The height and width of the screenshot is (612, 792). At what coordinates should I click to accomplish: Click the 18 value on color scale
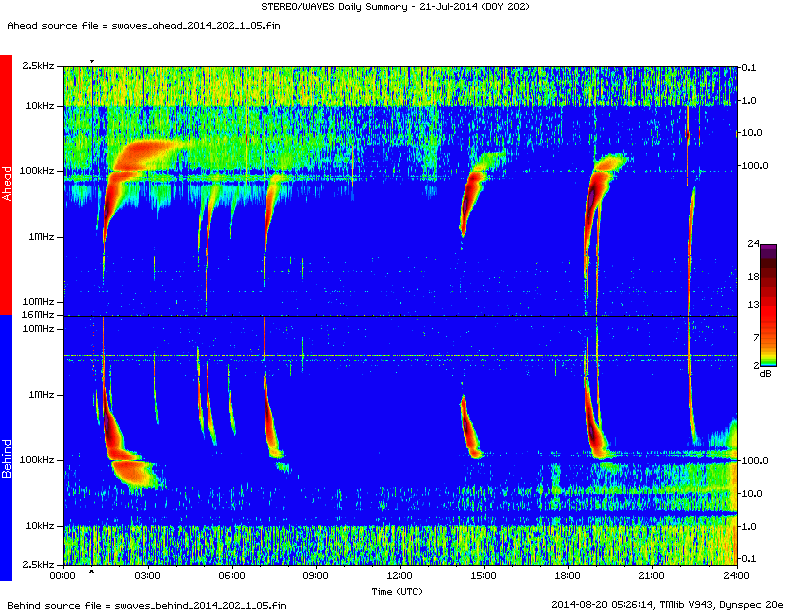[x=753, y=277]
